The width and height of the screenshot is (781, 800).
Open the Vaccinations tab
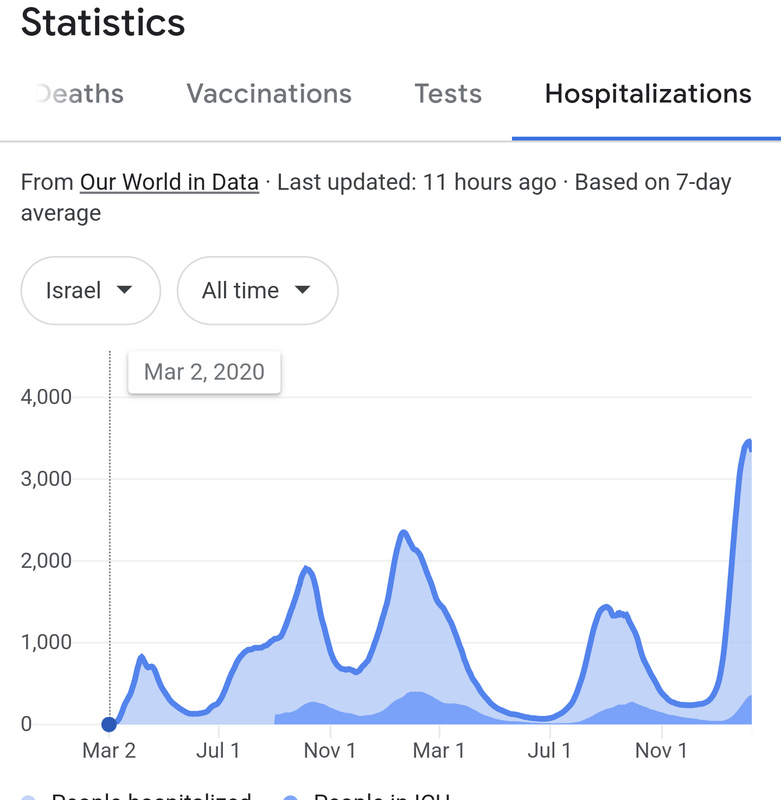click(269, 94)
